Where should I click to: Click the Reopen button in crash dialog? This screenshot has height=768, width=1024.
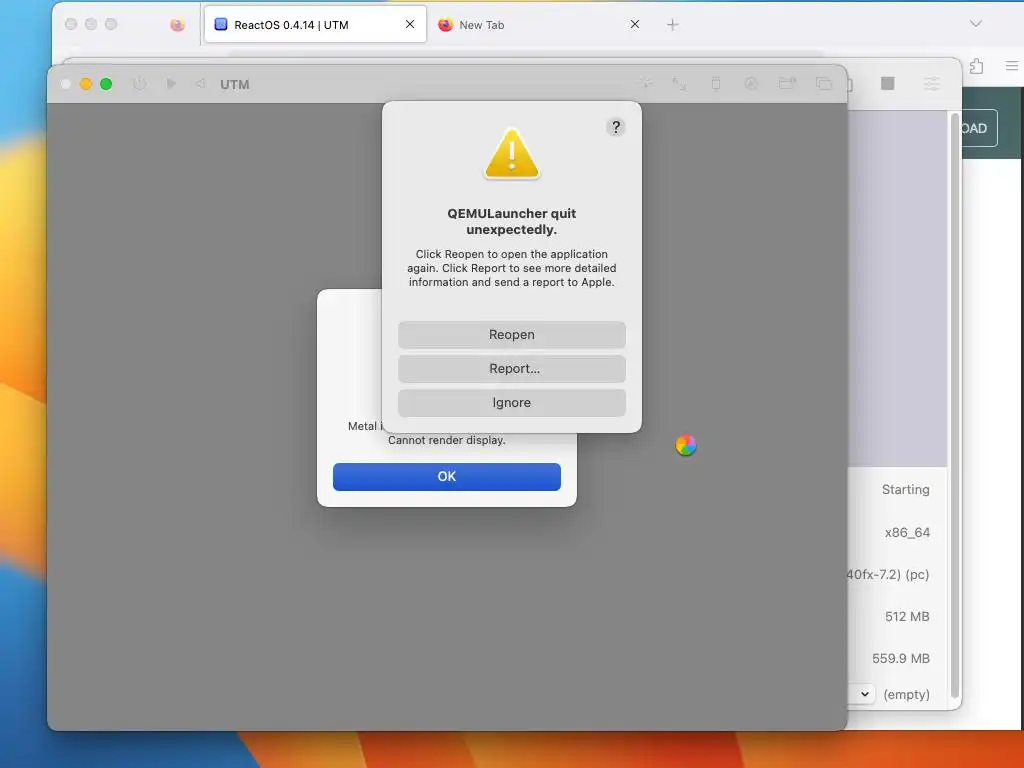pos(511,334)
